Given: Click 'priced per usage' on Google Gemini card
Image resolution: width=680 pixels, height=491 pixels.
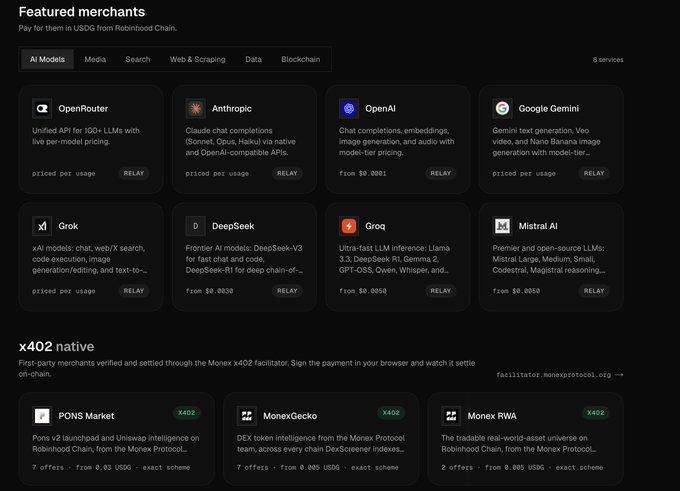Looking at the screenshot, I should [524, 173].
